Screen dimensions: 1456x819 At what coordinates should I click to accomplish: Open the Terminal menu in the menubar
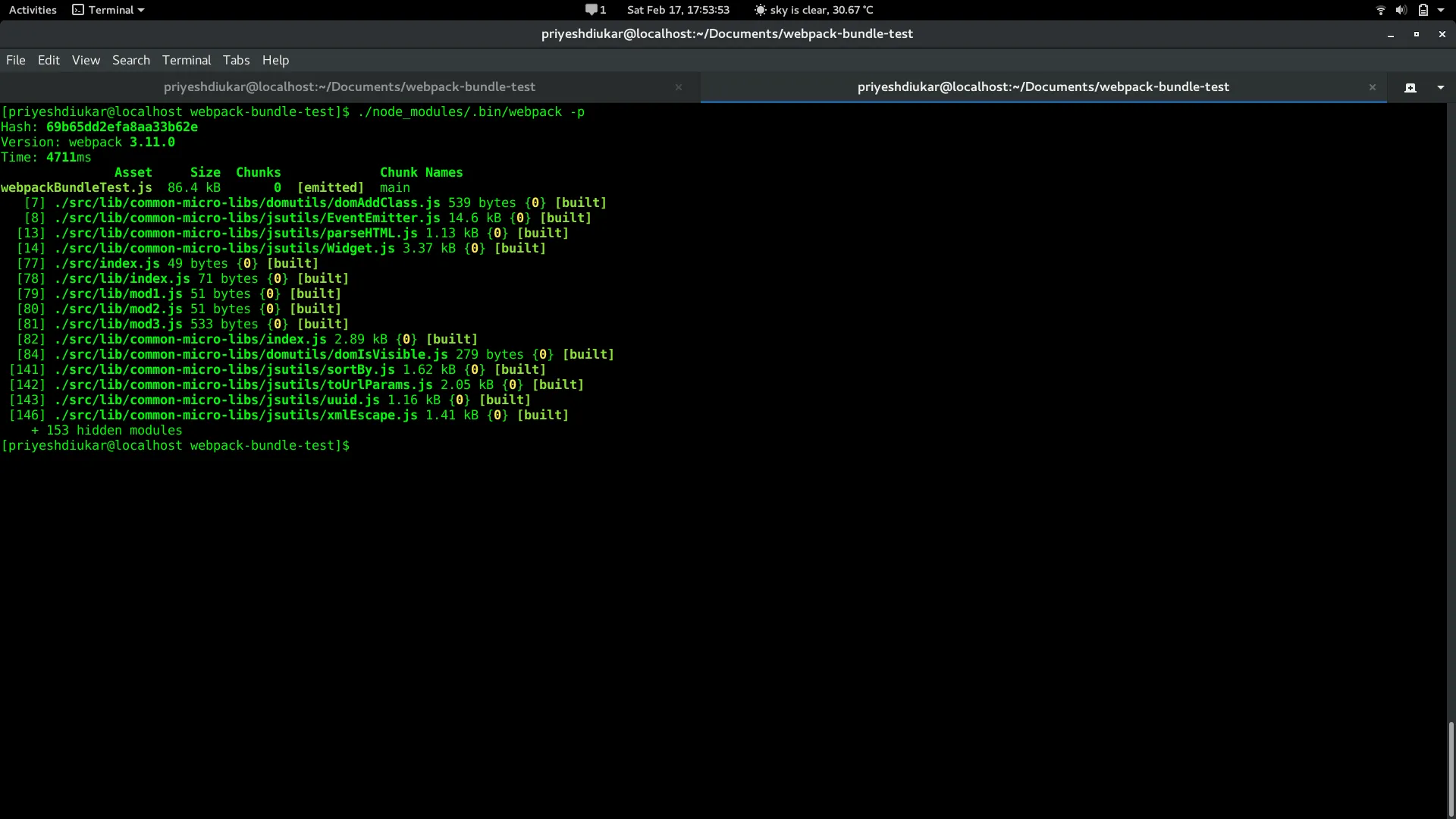[x=186, y=60]
